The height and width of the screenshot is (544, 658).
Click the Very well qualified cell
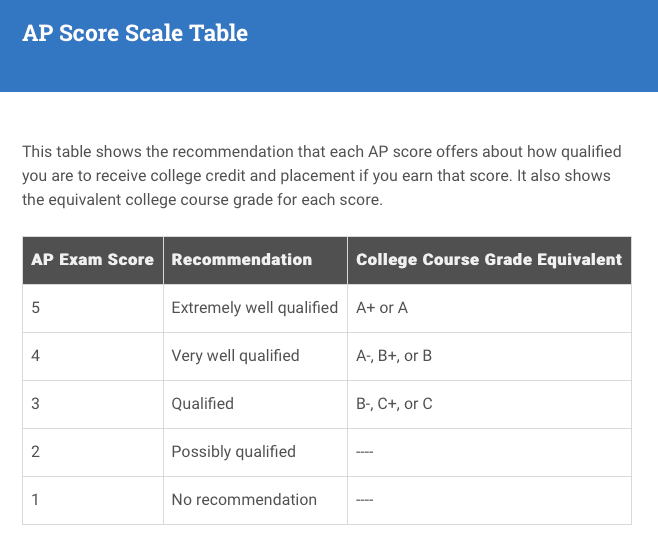click(255, 356)
